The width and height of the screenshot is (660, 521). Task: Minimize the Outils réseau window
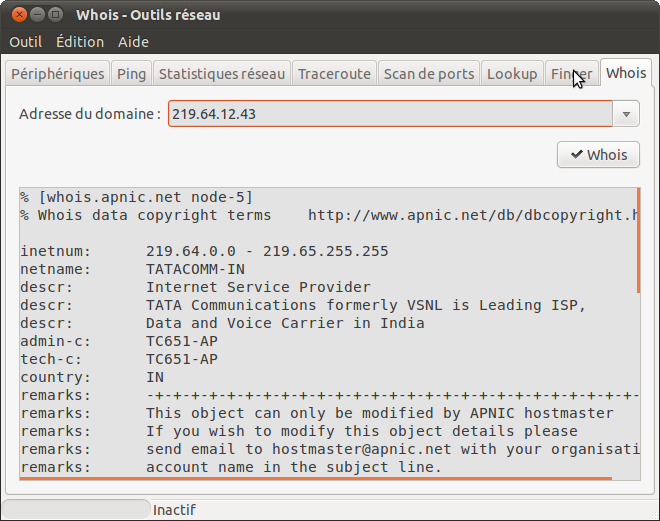pyautogui.click(x=37, y=15)
